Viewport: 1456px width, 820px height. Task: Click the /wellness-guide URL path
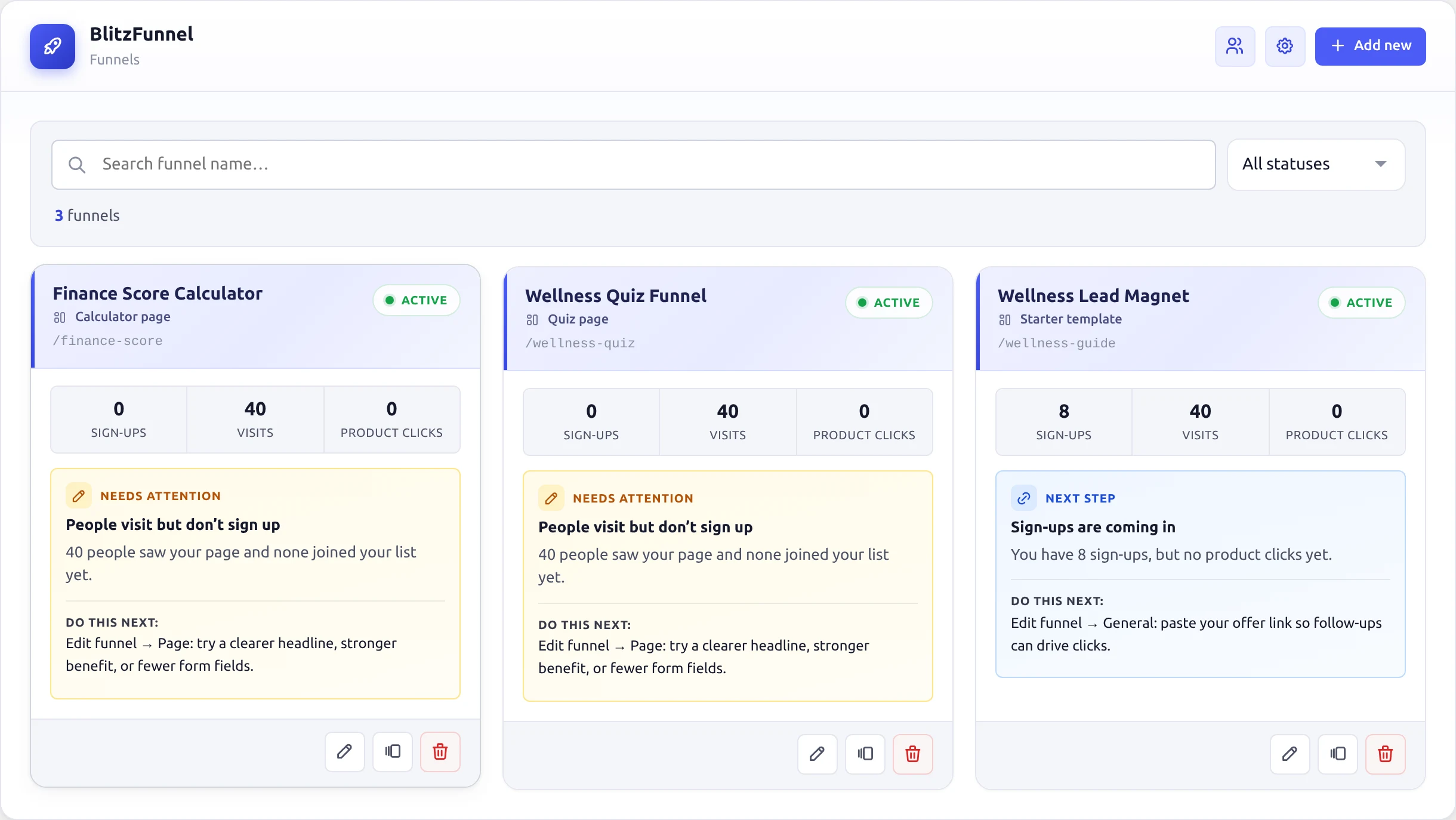tap(1056, 343)
